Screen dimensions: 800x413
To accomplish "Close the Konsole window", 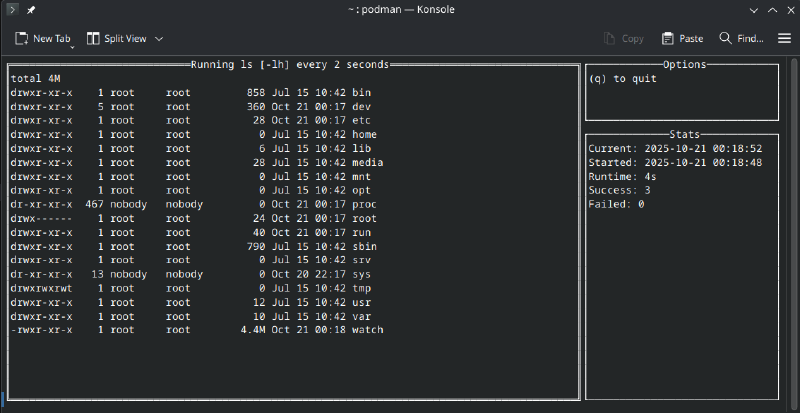I will pos(787,11).
